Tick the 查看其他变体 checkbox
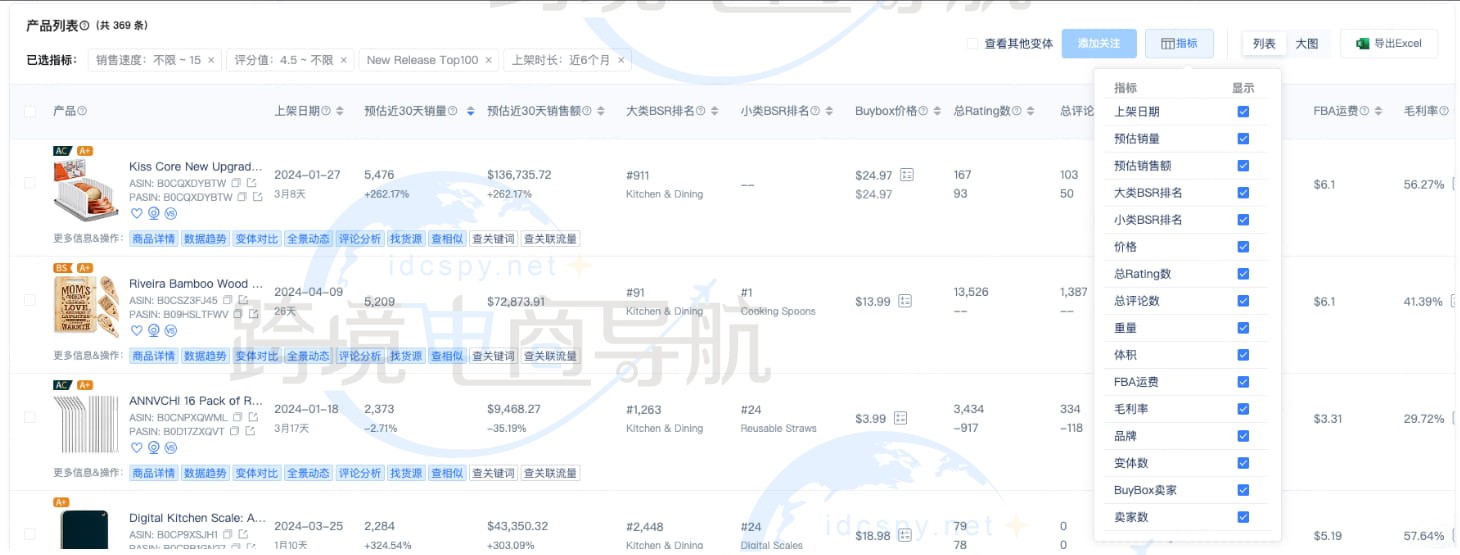The image size is (1460, 555). point(972,44)
